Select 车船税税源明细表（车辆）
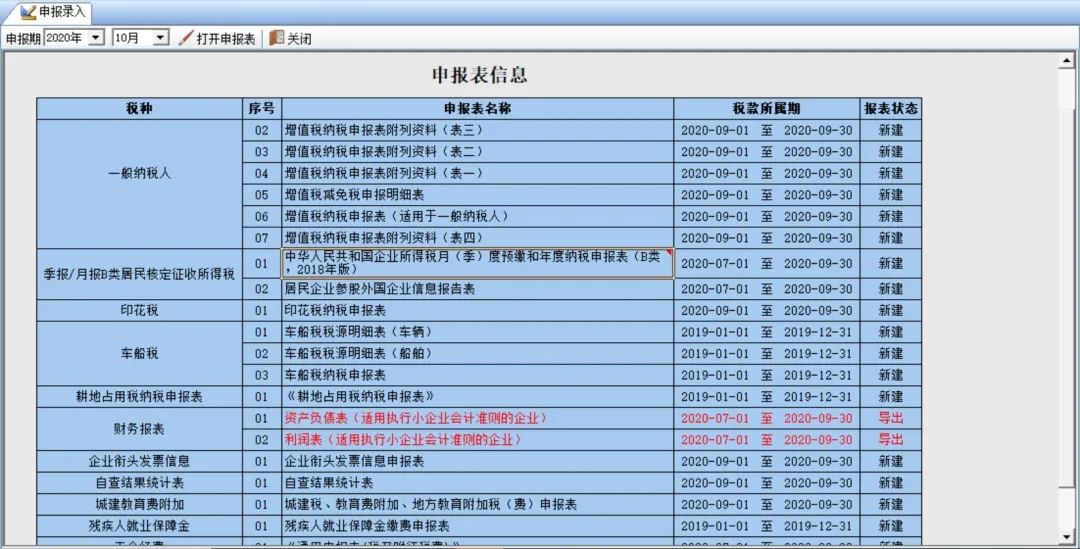This screenshot has height=549, width=1080. pos(477,332)
